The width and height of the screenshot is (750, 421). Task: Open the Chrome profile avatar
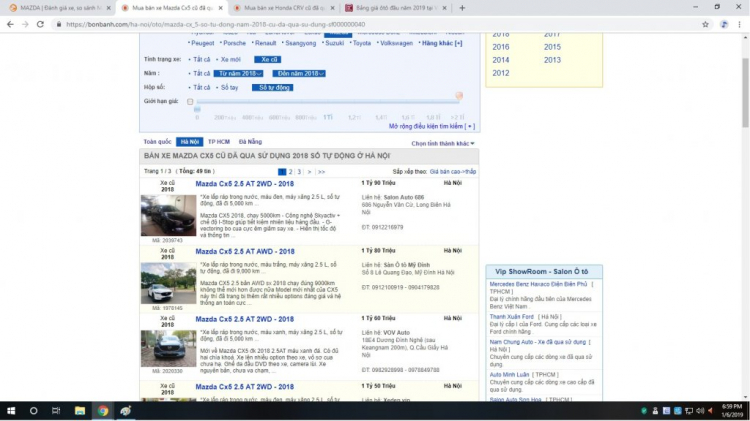pyautogui.click(x=724, y=24)
